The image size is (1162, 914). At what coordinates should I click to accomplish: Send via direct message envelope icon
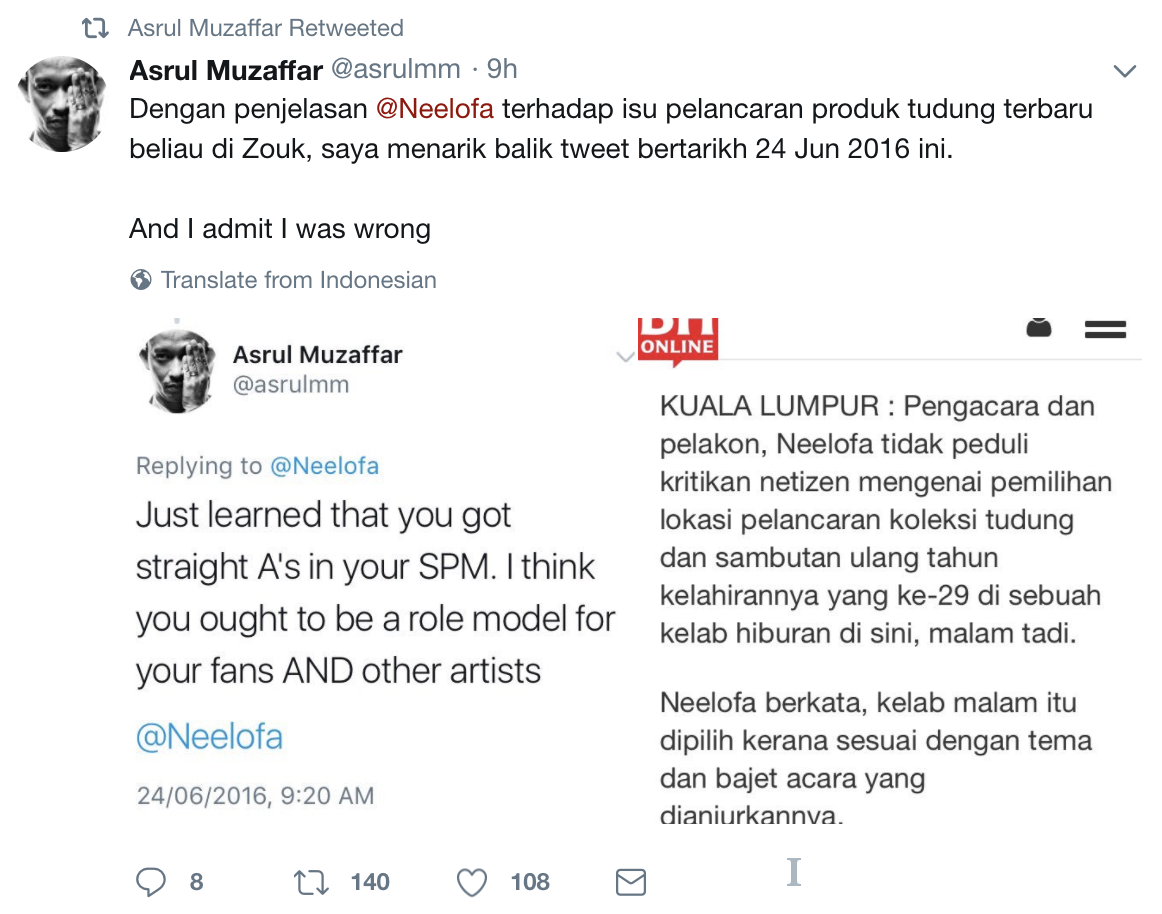tap(630, 882)
